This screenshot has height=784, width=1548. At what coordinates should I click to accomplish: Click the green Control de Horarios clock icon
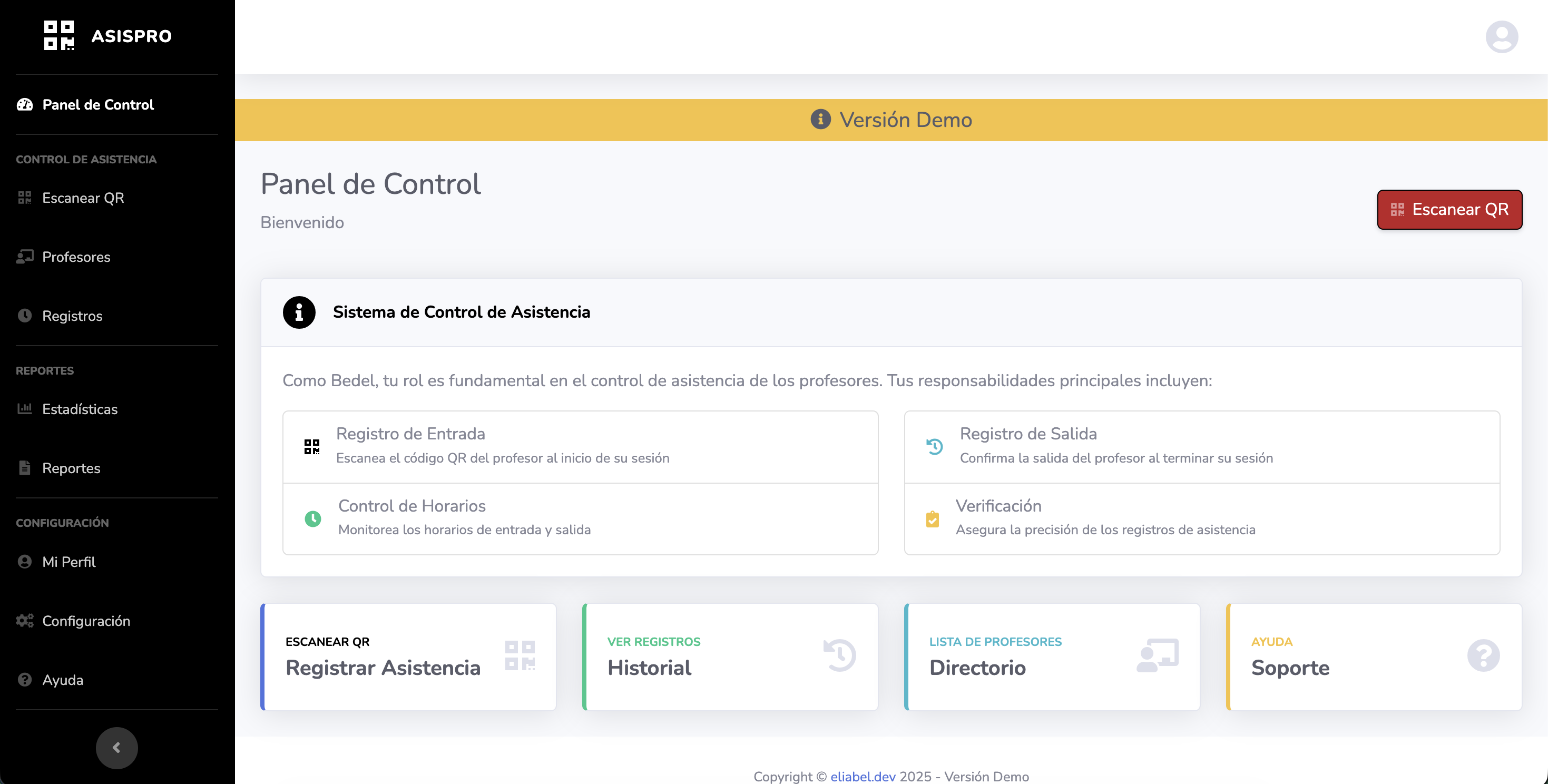click(x=312, y=518)
